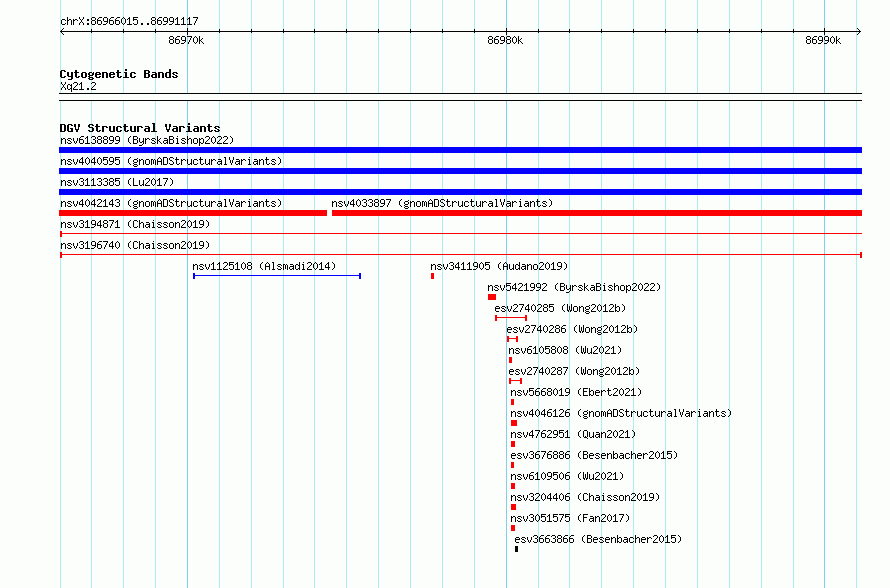Click the short red span under esv2740286
Viewport: 890px width, 588px height.
tap(513, 339)
